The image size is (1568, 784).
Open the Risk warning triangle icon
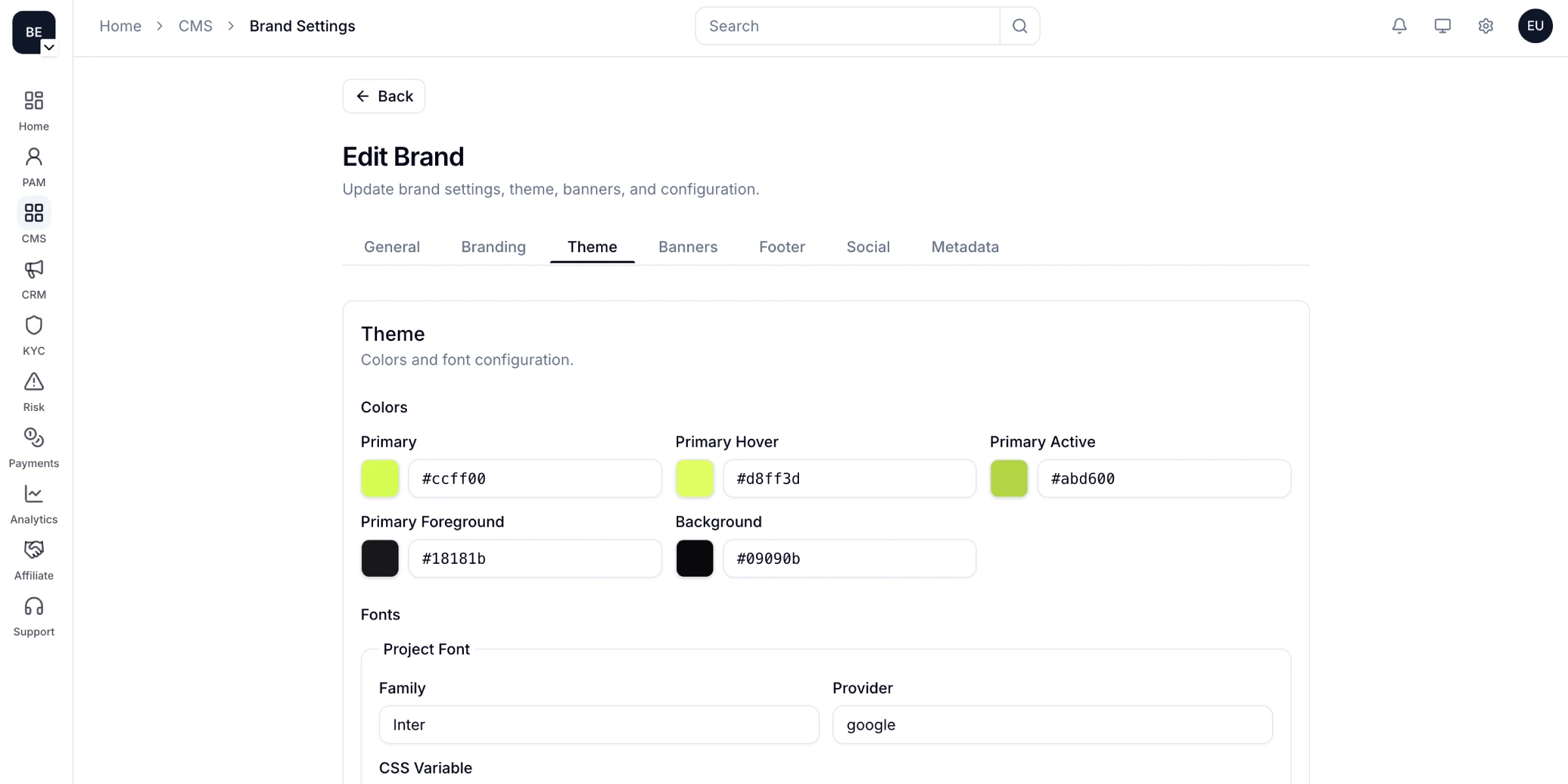click(34, 382)
